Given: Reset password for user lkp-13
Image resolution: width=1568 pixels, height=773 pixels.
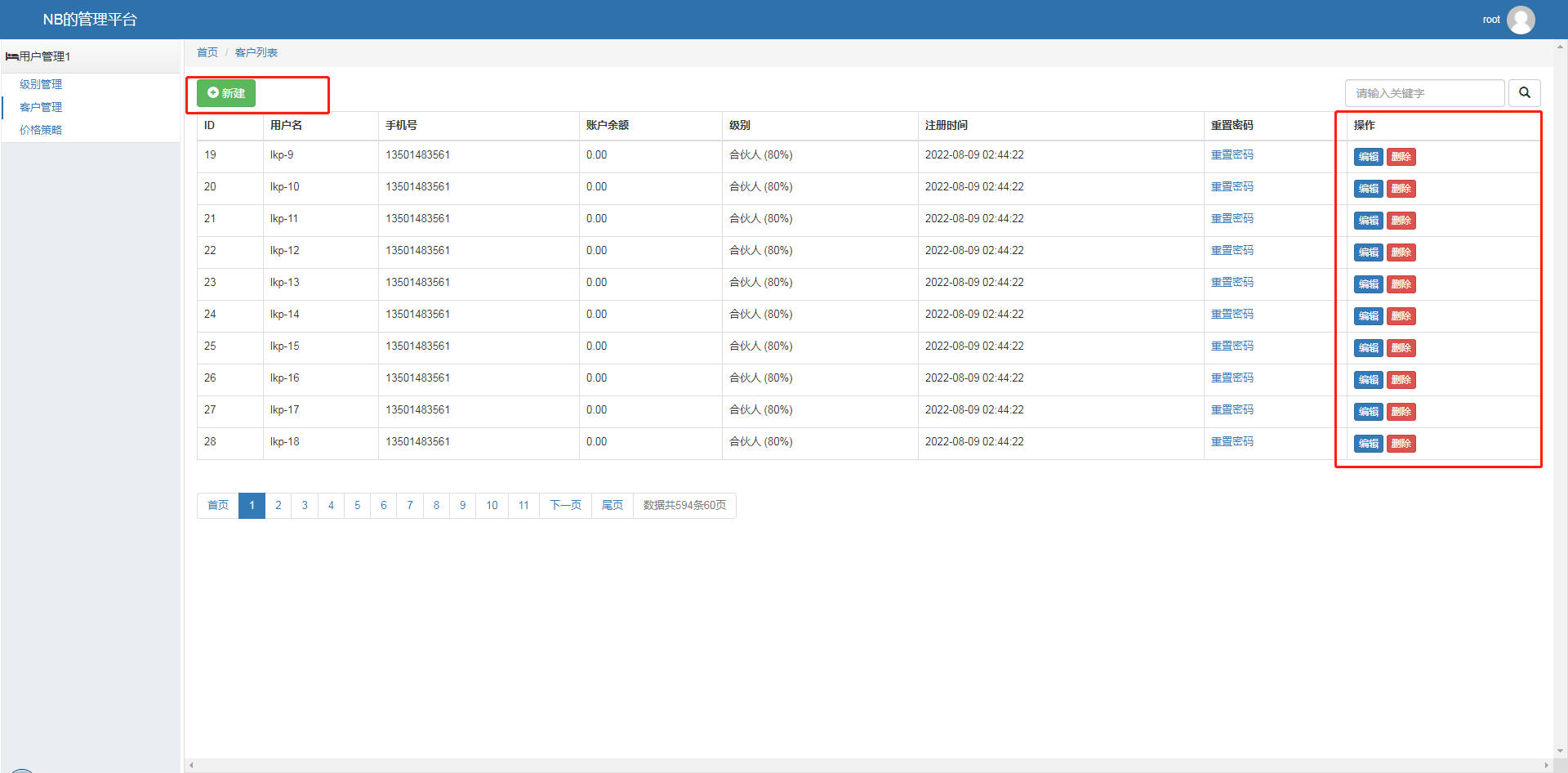Looking at the screenshot, I should coord(1232,282).
